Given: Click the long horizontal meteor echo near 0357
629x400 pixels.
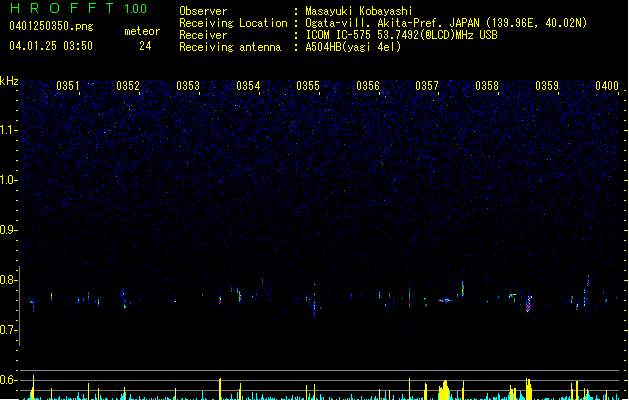Looking at the screenshot, I should tap(445, 300).
